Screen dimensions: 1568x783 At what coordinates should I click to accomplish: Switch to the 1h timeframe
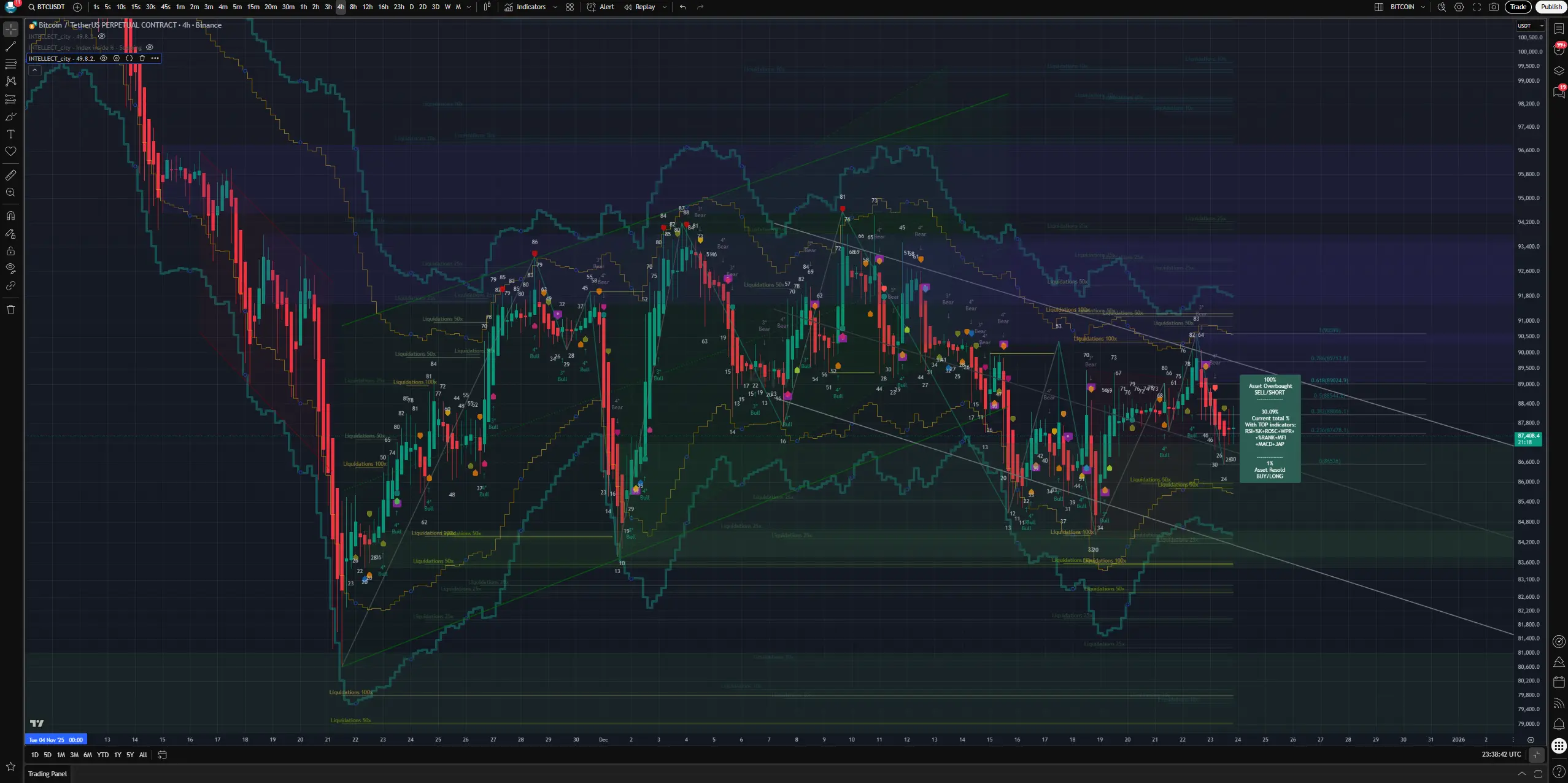pyautogui.click(x=303, y=7)
